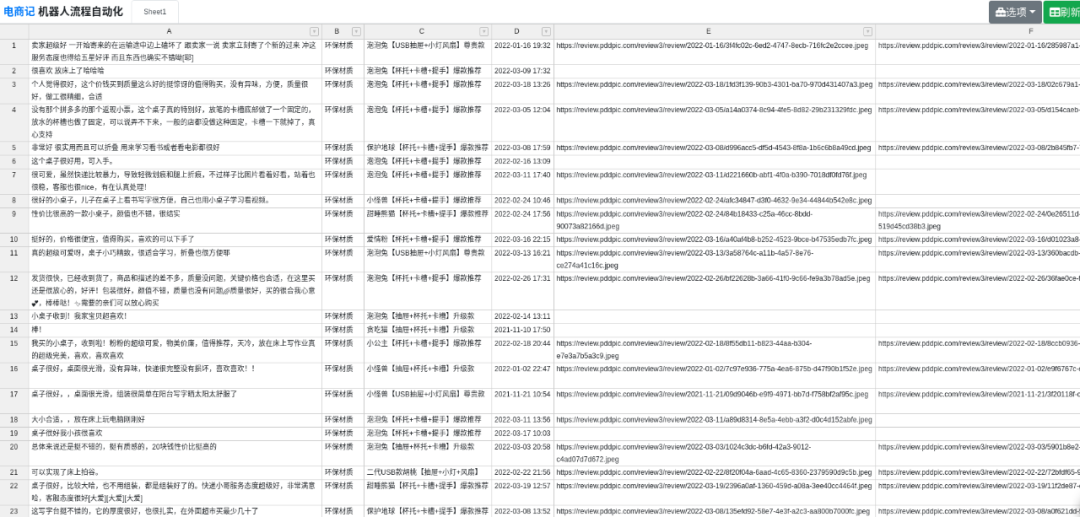Screen dimensions: 1080x517
Task: Select row 12 by its row number
Action: click(14, 290)
